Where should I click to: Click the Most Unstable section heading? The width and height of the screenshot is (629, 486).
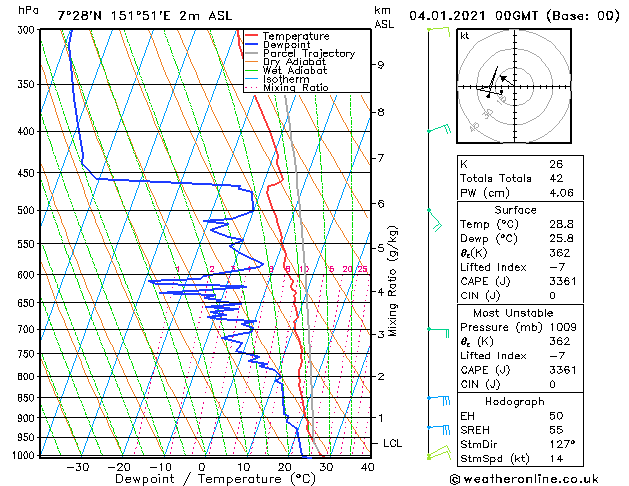pyautogui.click(x=513, y=313)
